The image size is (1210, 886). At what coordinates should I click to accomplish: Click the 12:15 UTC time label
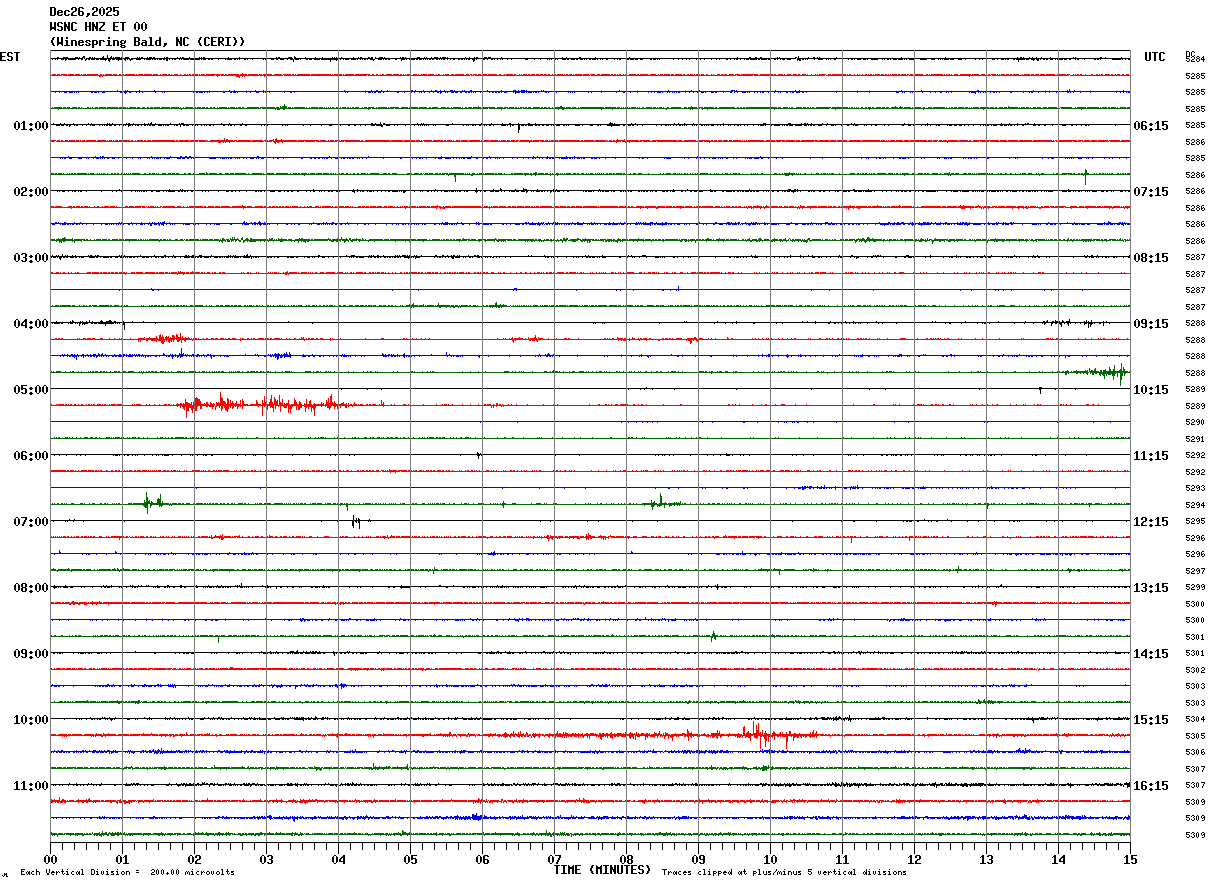click(1150, 522)
